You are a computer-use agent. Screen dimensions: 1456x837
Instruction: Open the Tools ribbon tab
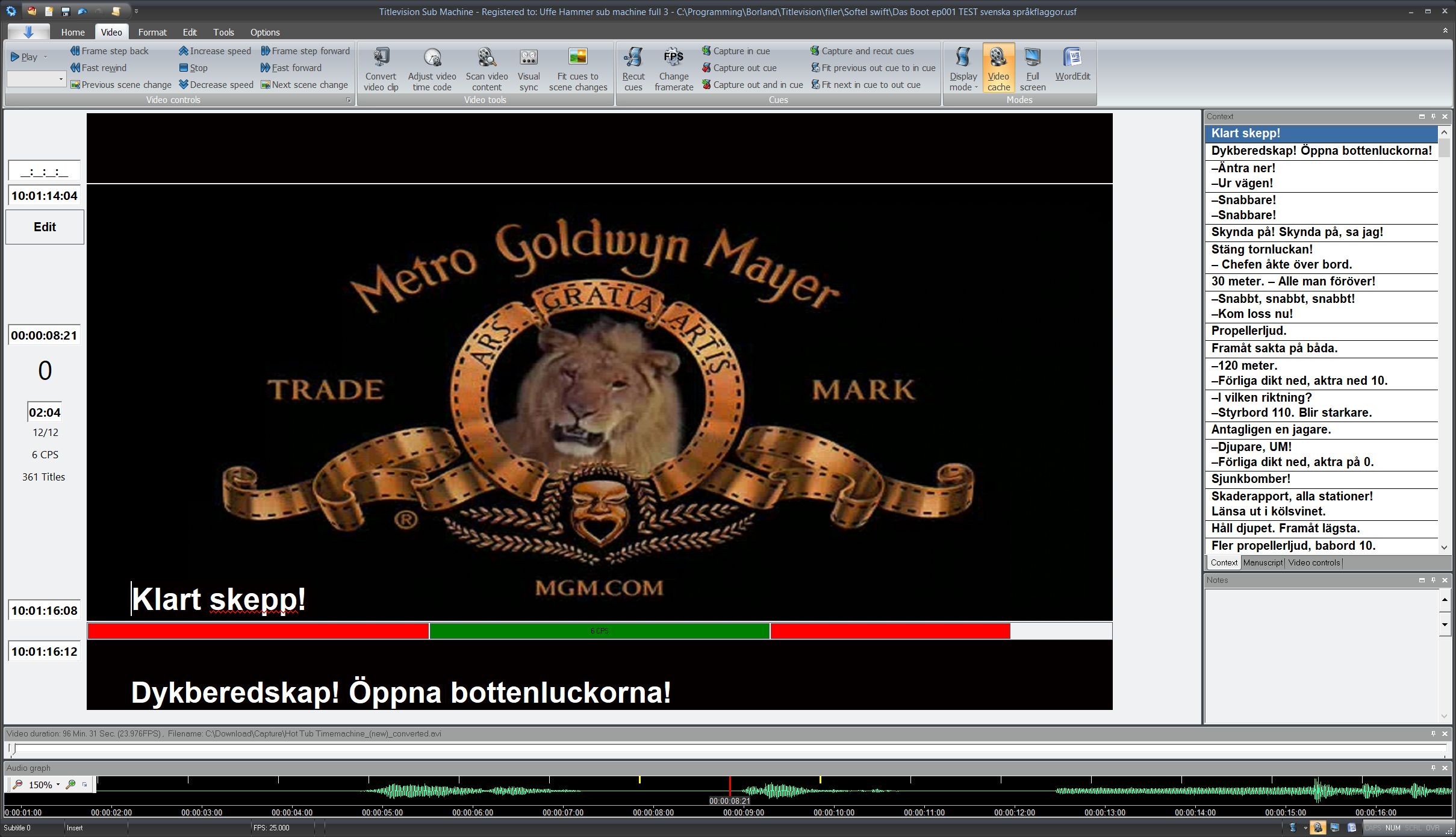(223, 32)
